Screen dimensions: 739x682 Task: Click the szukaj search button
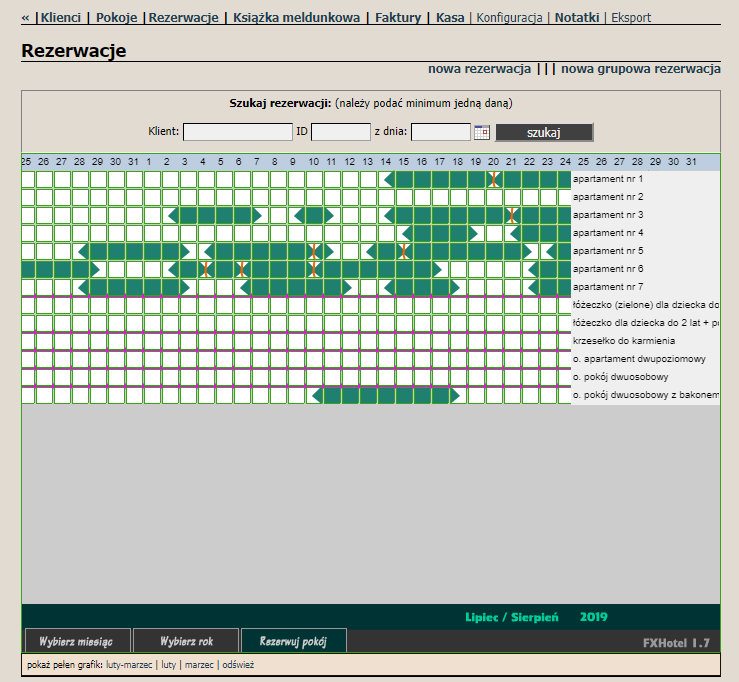pyautogui.click(x=544, y=132)
